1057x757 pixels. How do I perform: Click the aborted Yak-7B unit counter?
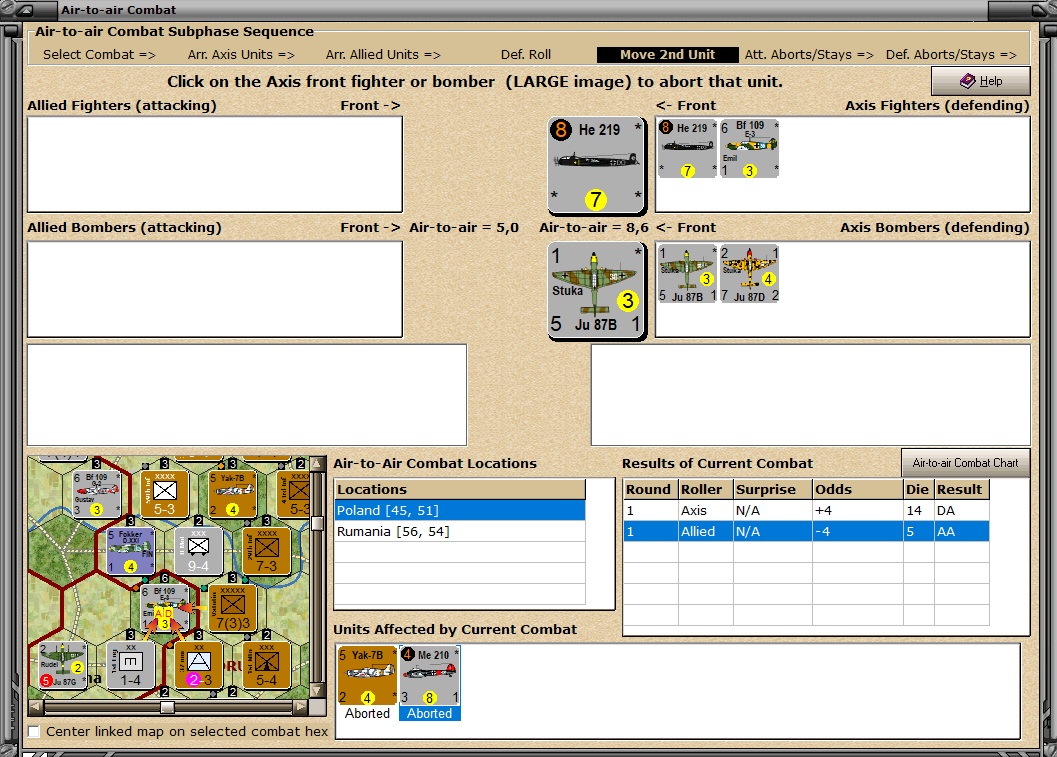pyautogui.click(x=367, y=675)
